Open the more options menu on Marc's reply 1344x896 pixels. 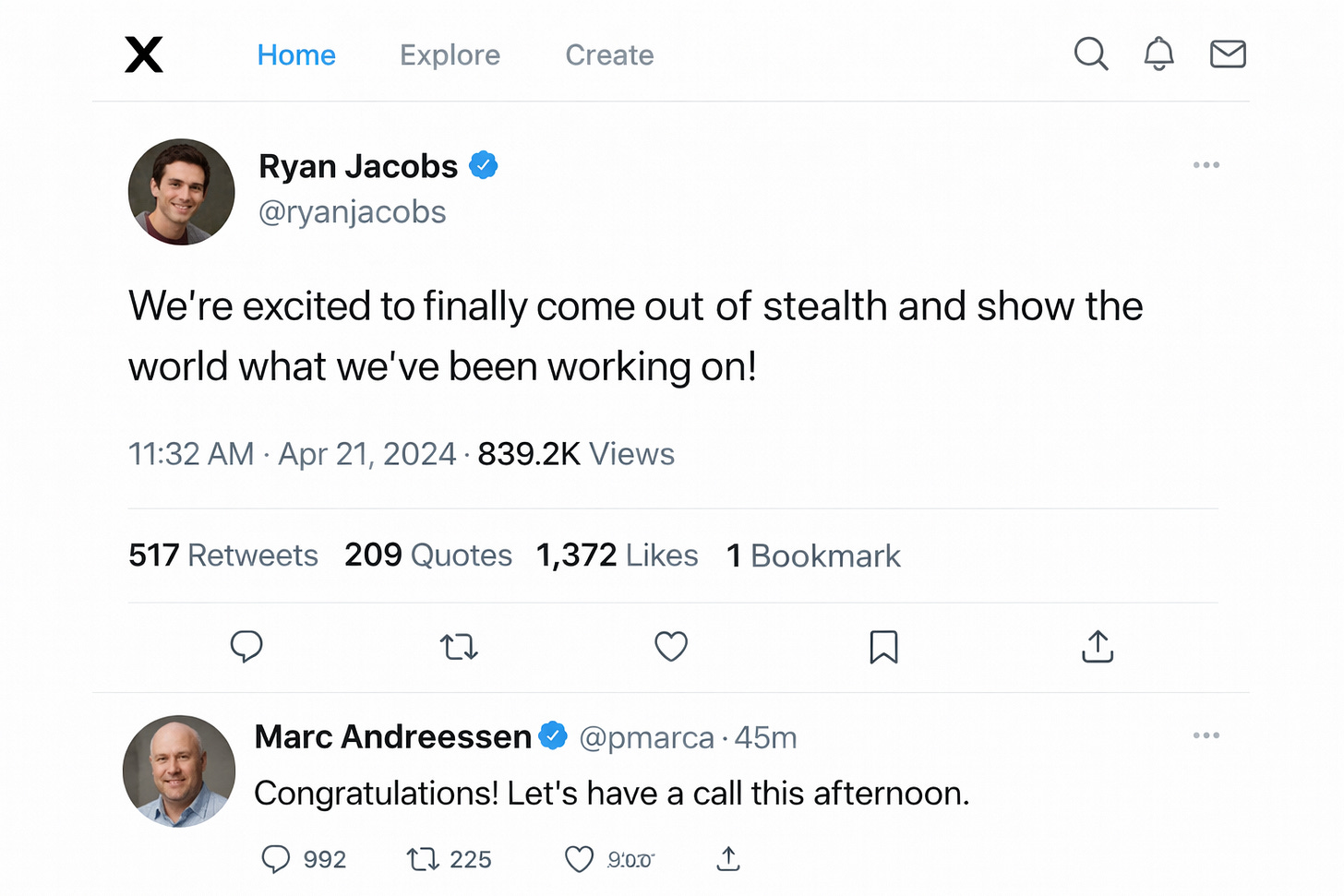1206,735
